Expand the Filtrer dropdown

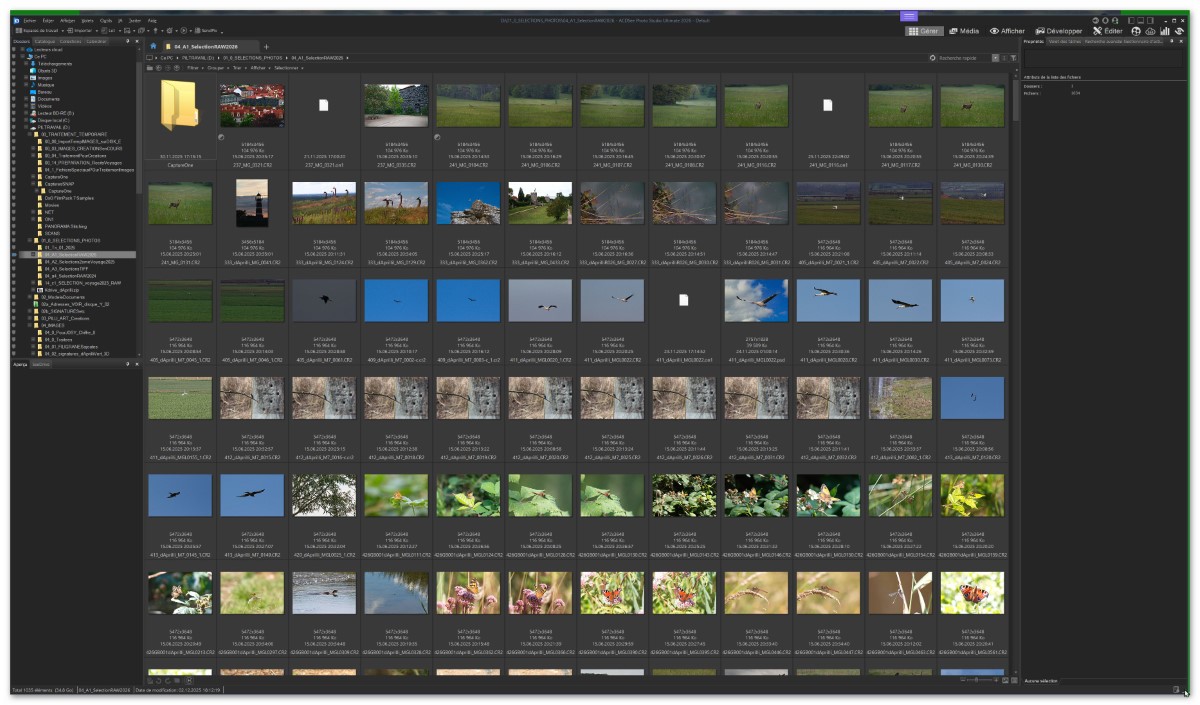tap(192, 68)
